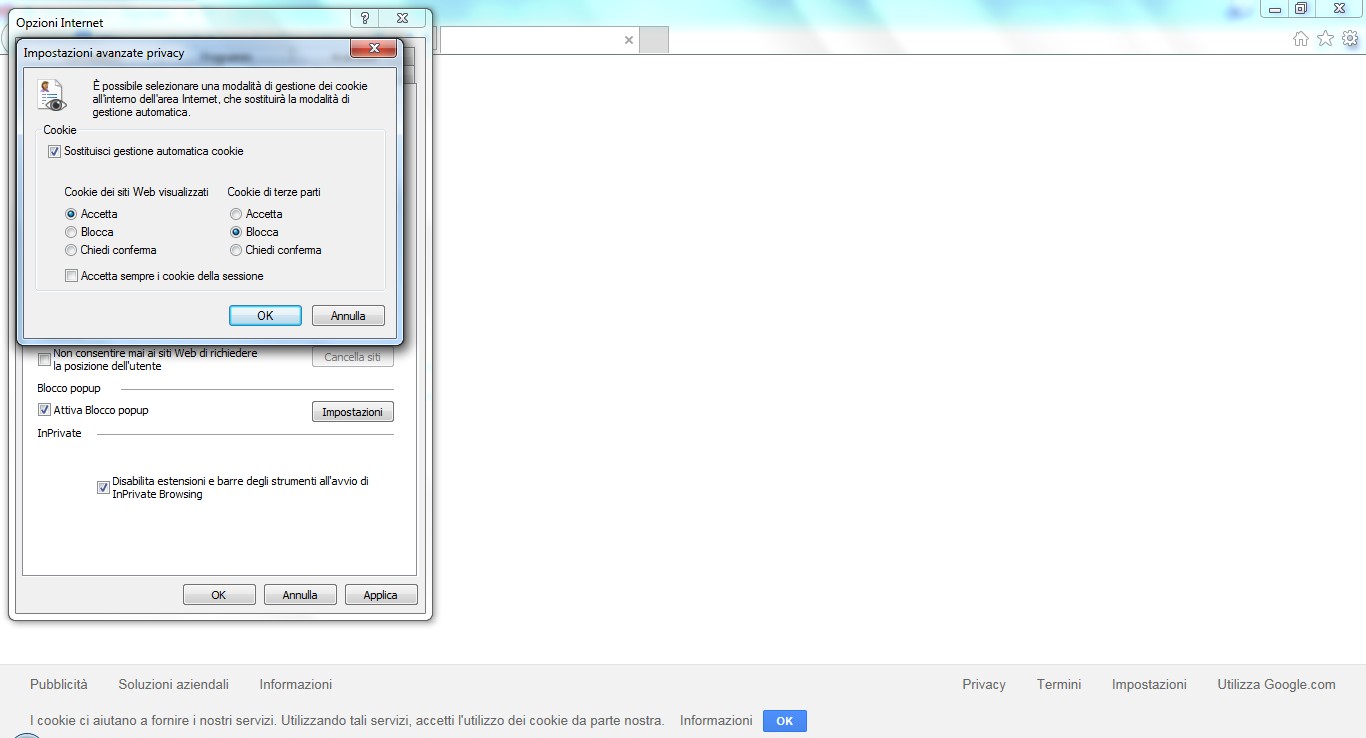Click the Home icon in the browser toolbar

pos(1300,37)
